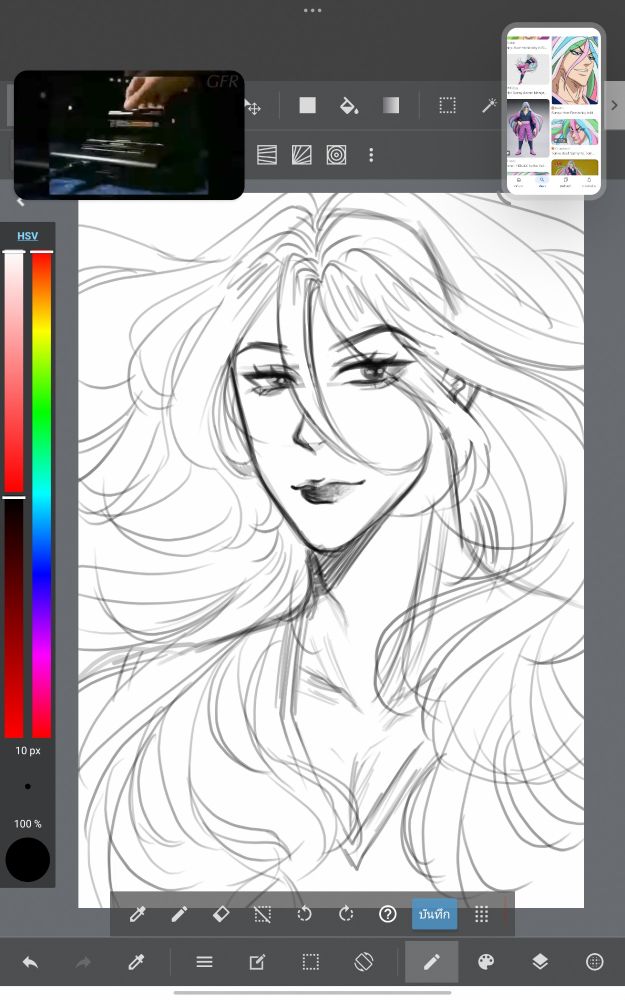Open the edit pencil-square menu
This screenshot has width=625, height=1000.
pos(257,962)
